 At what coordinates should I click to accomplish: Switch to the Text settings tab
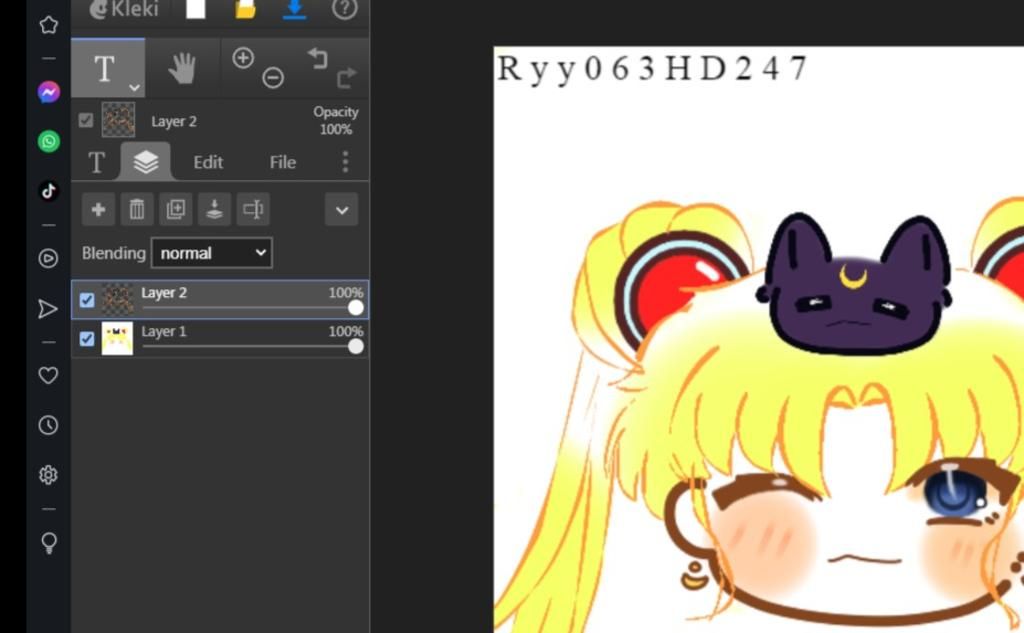tap(97, 162)
